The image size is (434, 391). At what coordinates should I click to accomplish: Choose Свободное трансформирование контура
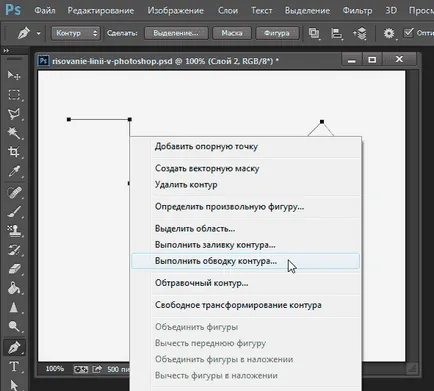point(245,305)
